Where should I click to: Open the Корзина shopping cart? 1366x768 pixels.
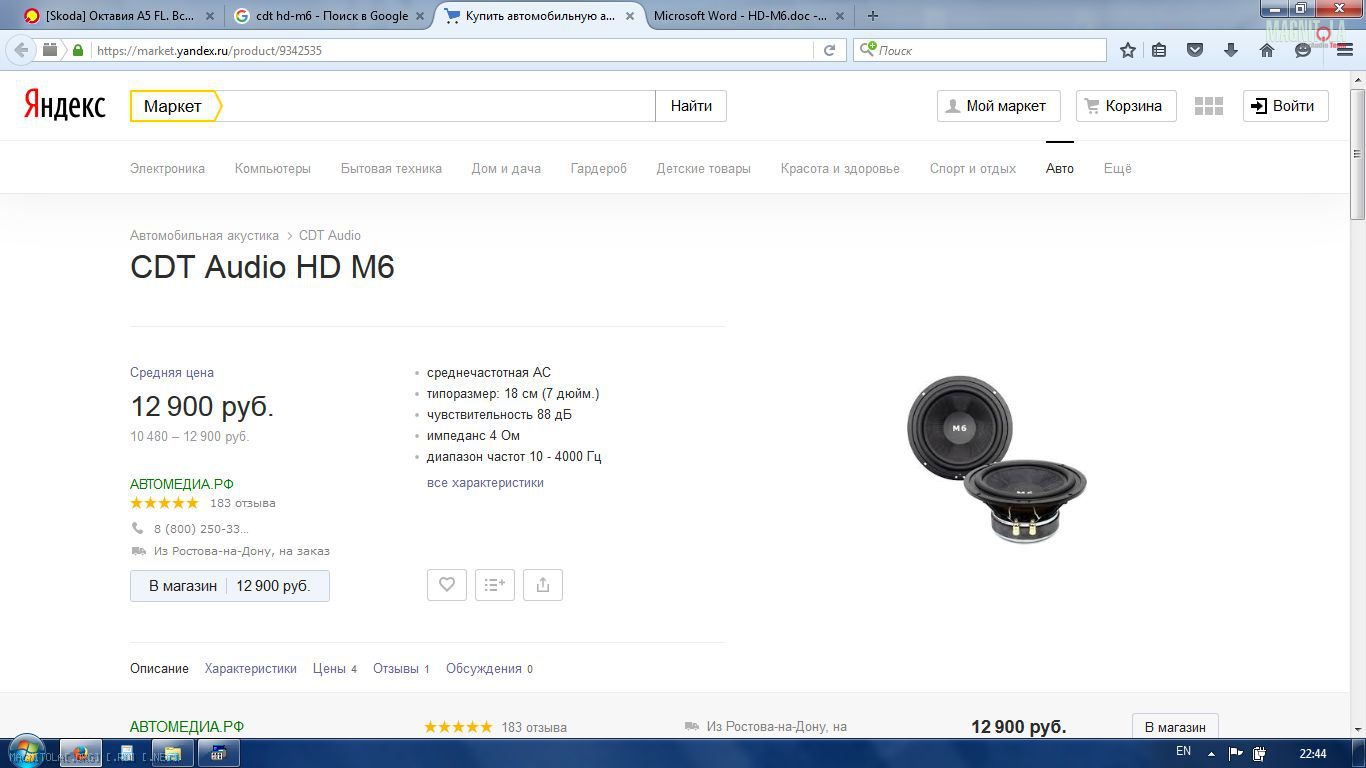tap(1125, 106)
